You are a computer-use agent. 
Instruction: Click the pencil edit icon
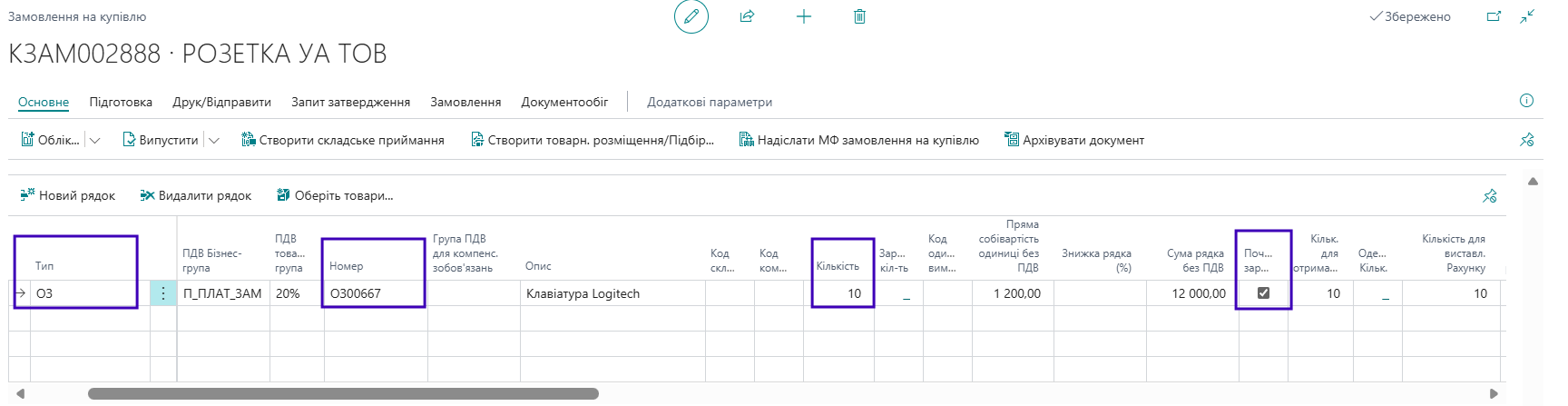click(691, 16)
